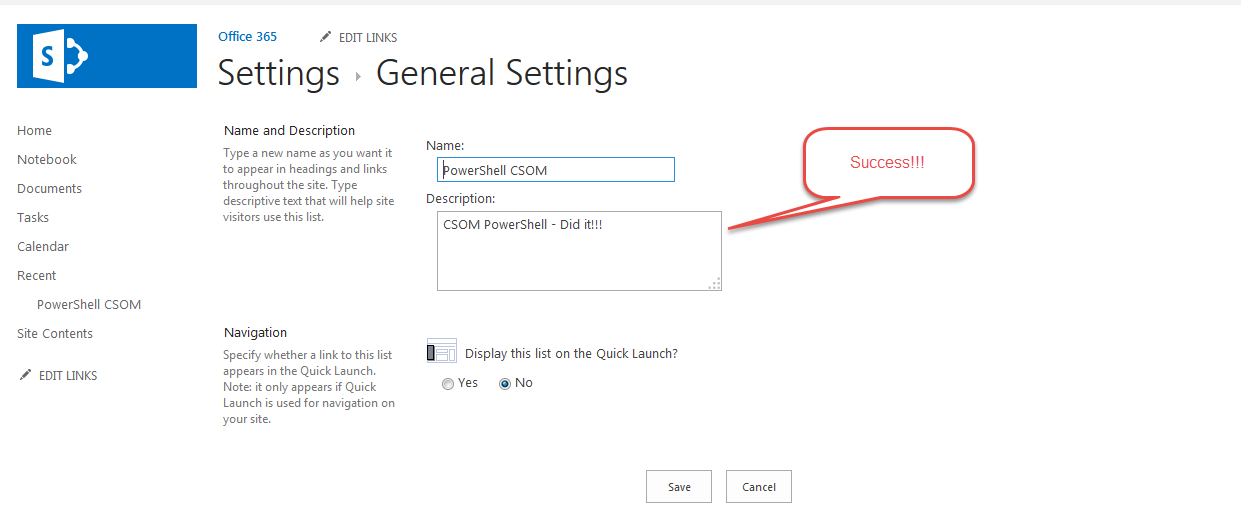Click the pencil icon beside top EDIT LINKS
Viewport: 1241px width, 532px height.
pos(325,37)
